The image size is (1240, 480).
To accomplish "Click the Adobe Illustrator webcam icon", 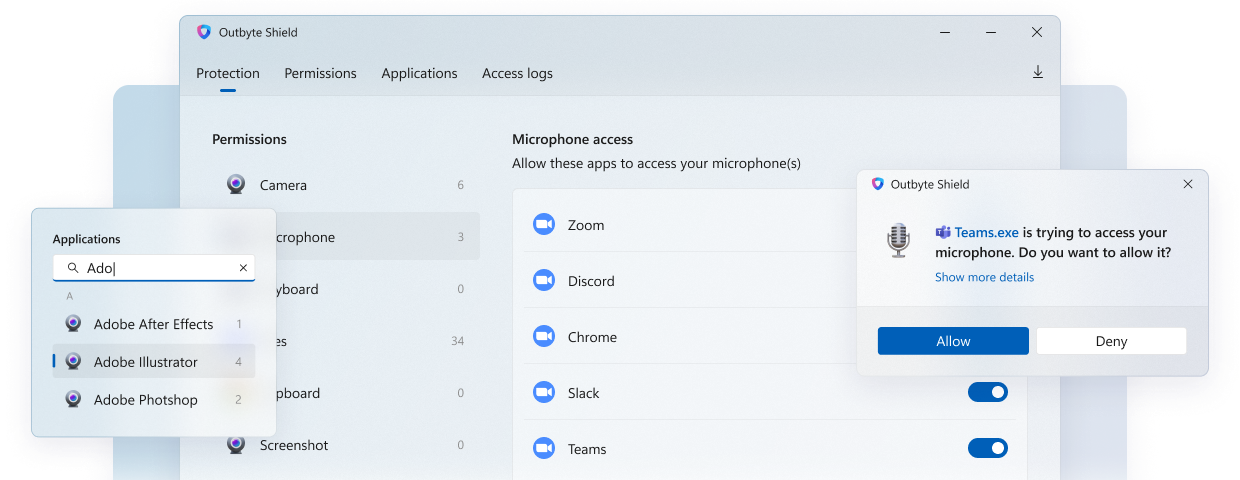I will 73,361.
